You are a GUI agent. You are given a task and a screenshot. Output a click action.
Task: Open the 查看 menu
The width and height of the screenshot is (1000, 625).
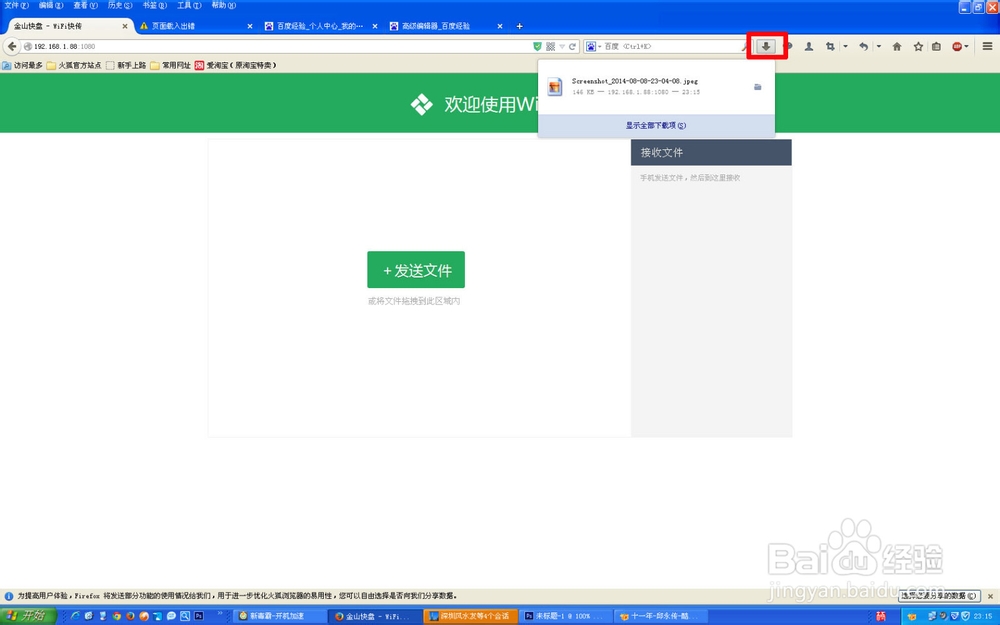tap(85, 5)
